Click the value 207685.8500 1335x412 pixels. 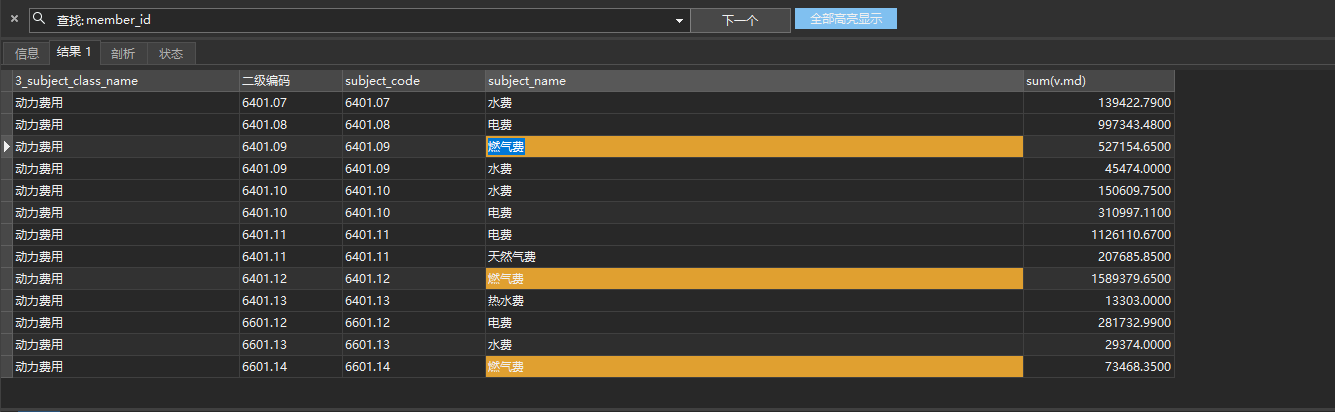(x=1134, y=257)
